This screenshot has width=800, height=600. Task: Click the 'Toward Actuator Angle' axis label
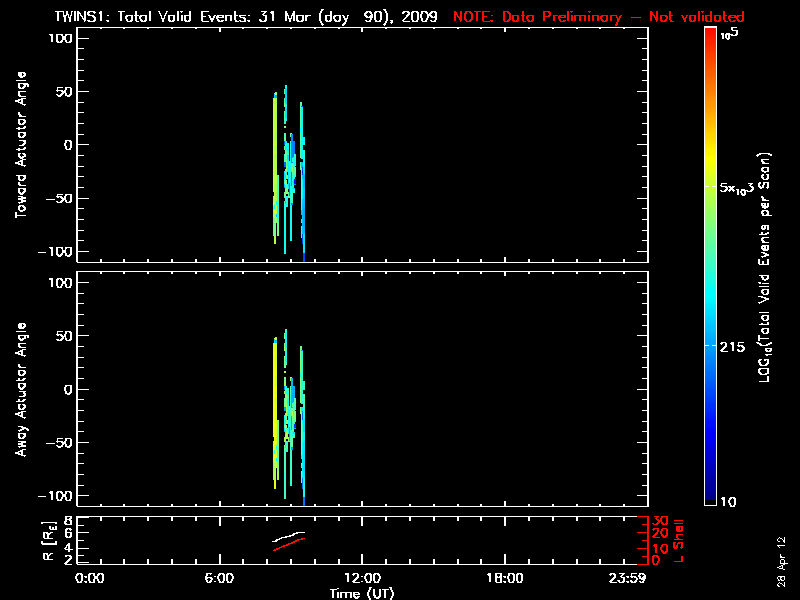19,144
